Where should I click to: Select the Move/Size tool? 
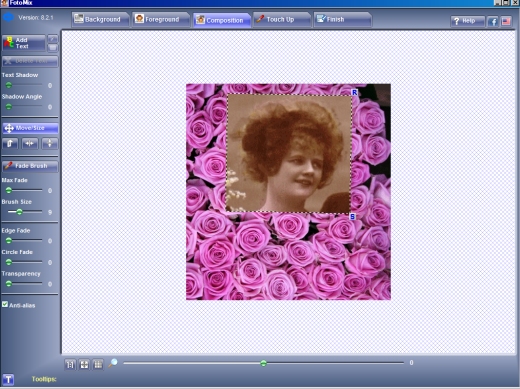[x=30, y=128]
